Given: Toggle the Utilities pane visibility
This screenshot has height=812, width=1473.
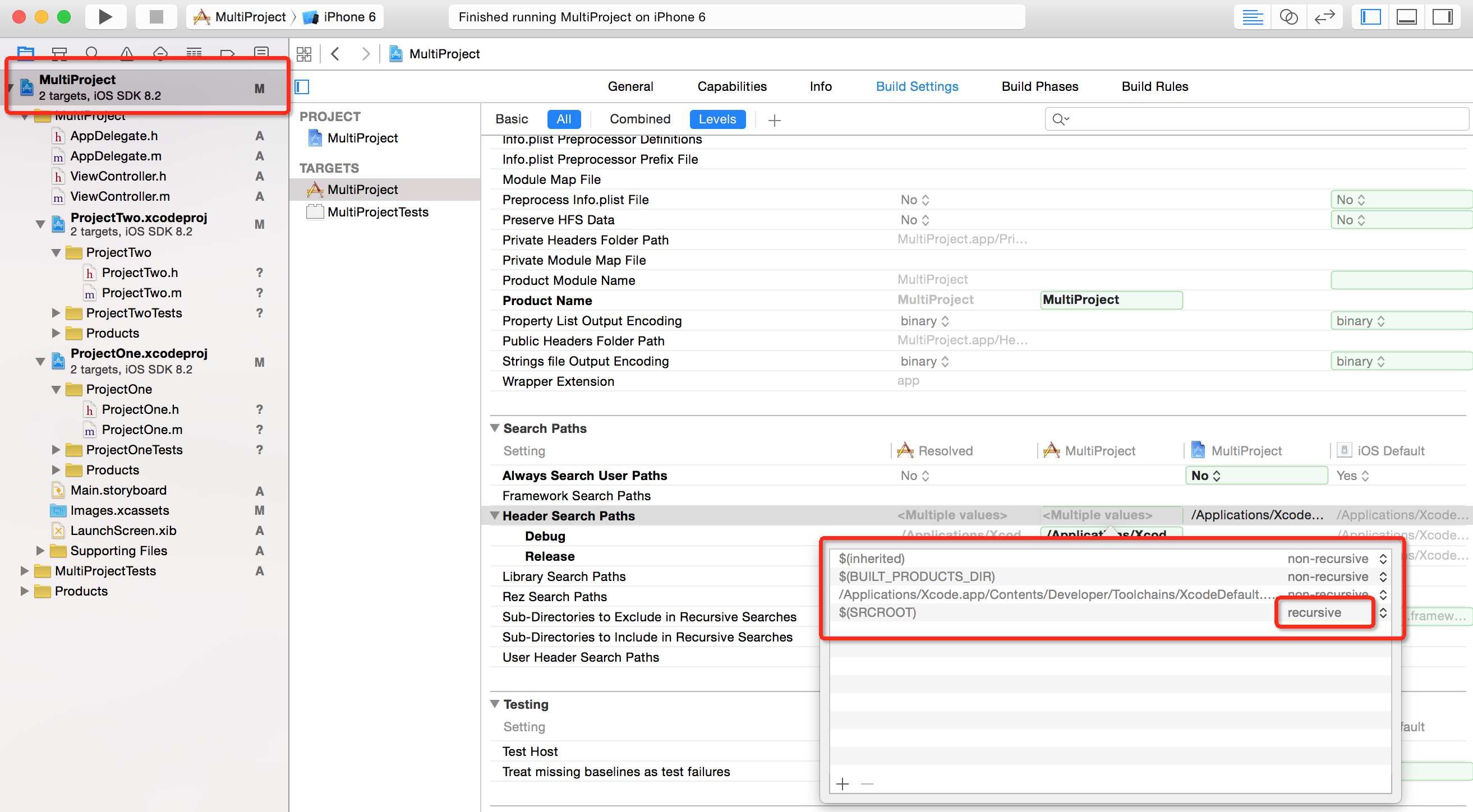Looking at the screenshot, I should (x=1442, y=17).
